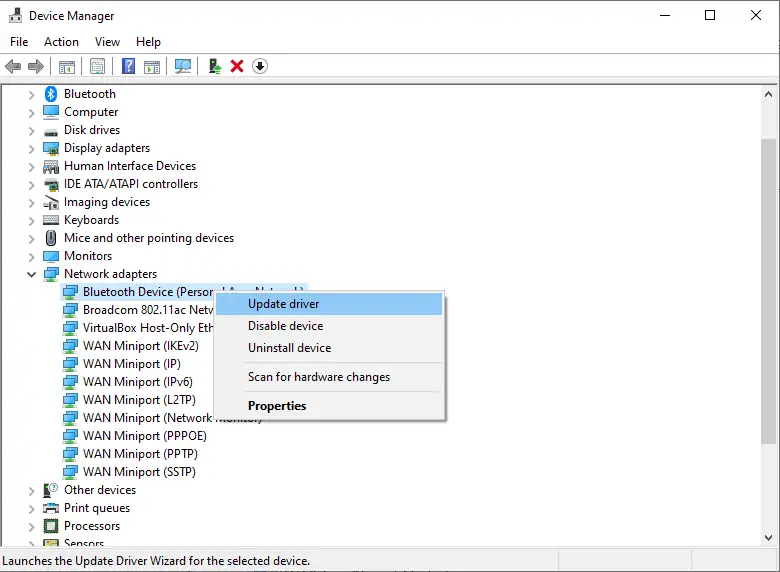The height and width of the screenshot is (572, 780).
Task: Click the Update device driver toolbar icon
Action: (x=214, y=66)
